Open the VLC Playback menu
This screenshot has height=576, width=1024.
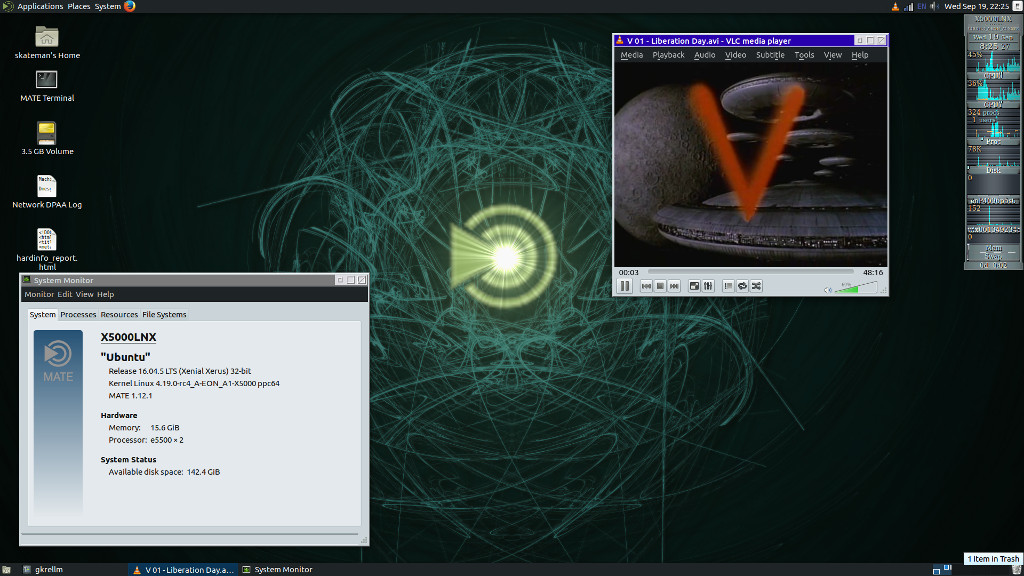coord(668,55)
